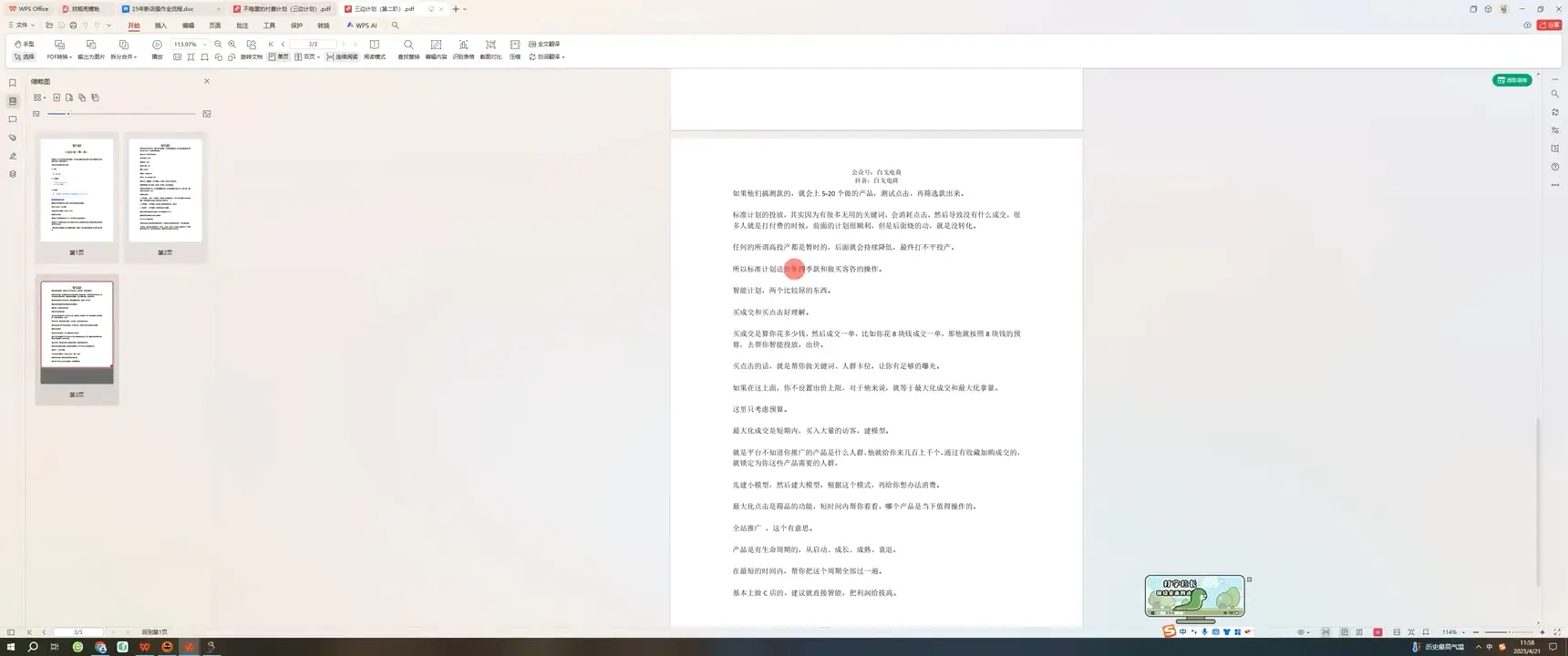Click the thumbnail size slider handle
Image resolution: width=1568 pixels, height=656 pixels.
click(68, 114)
